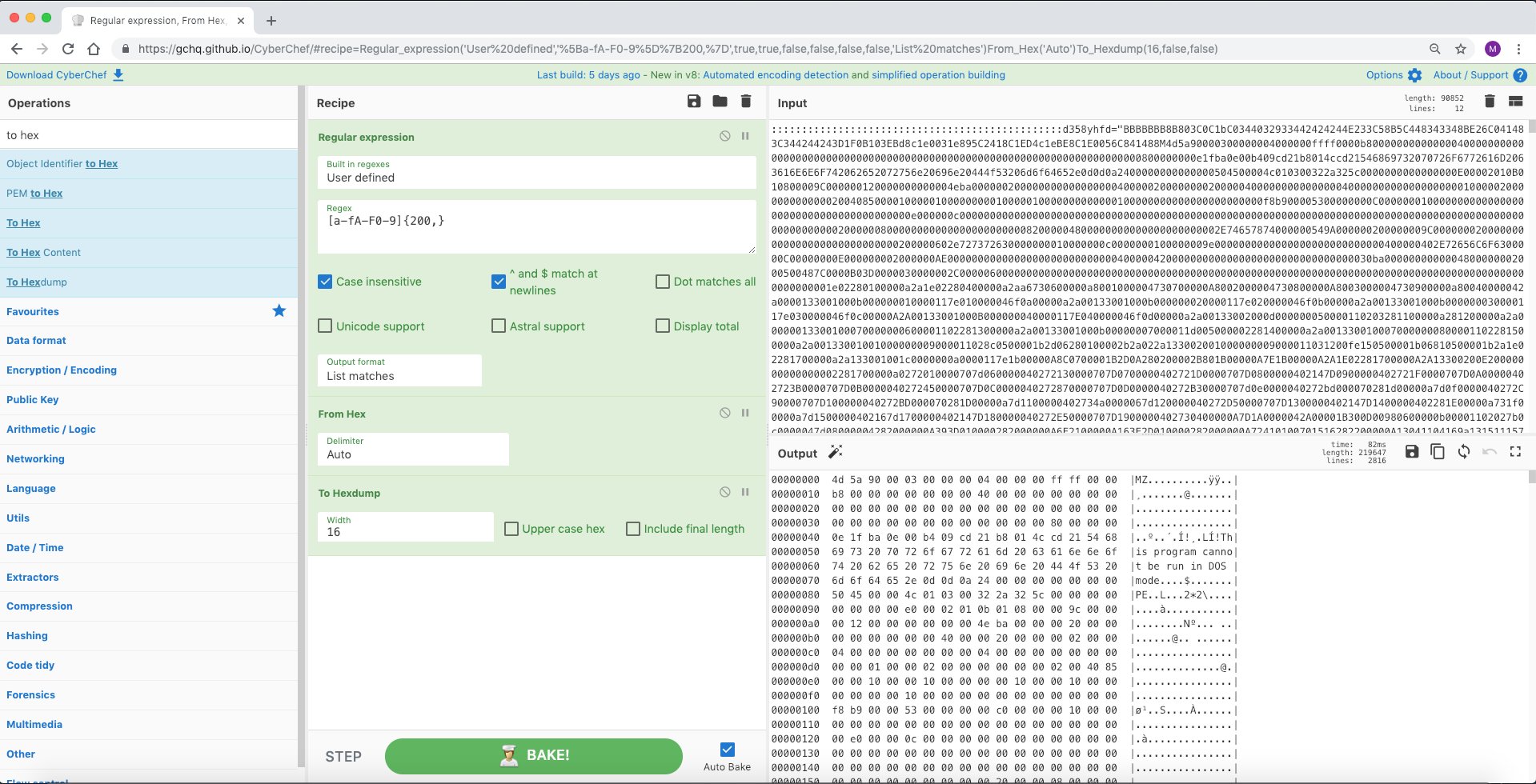Expand Public Key category
This screenshot has height=784, width=1536.
[149, 399]
